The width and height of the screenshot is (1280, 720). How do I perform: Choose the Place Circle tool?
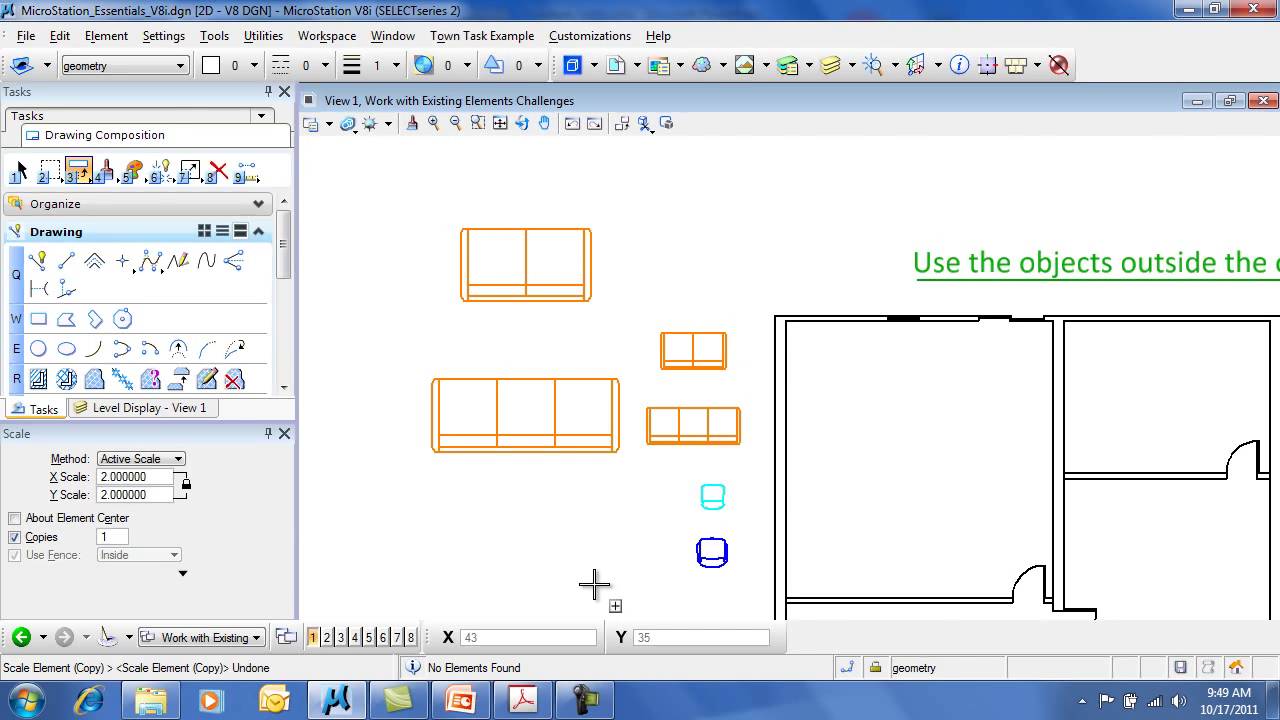pyautogui.click(x=38, y=349)
